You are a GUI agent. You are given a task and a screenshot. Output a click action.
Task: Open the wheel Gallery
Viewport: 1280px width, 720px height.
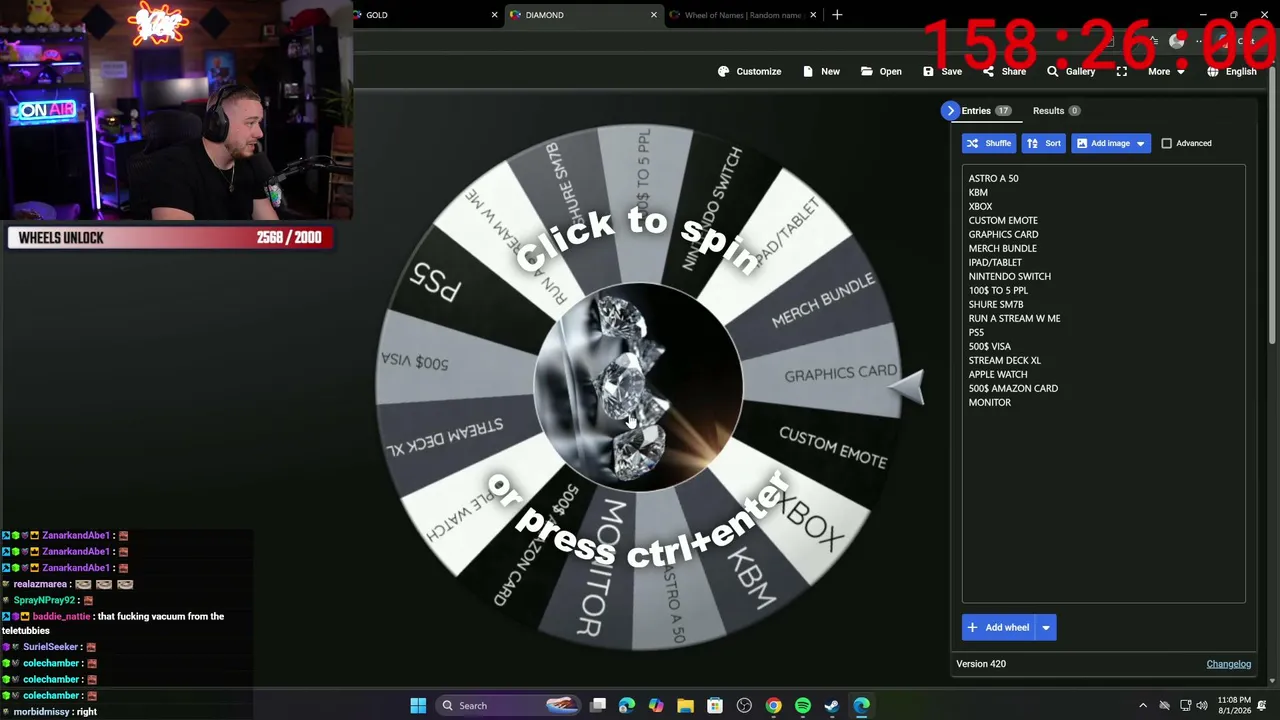coord(1071,71)
